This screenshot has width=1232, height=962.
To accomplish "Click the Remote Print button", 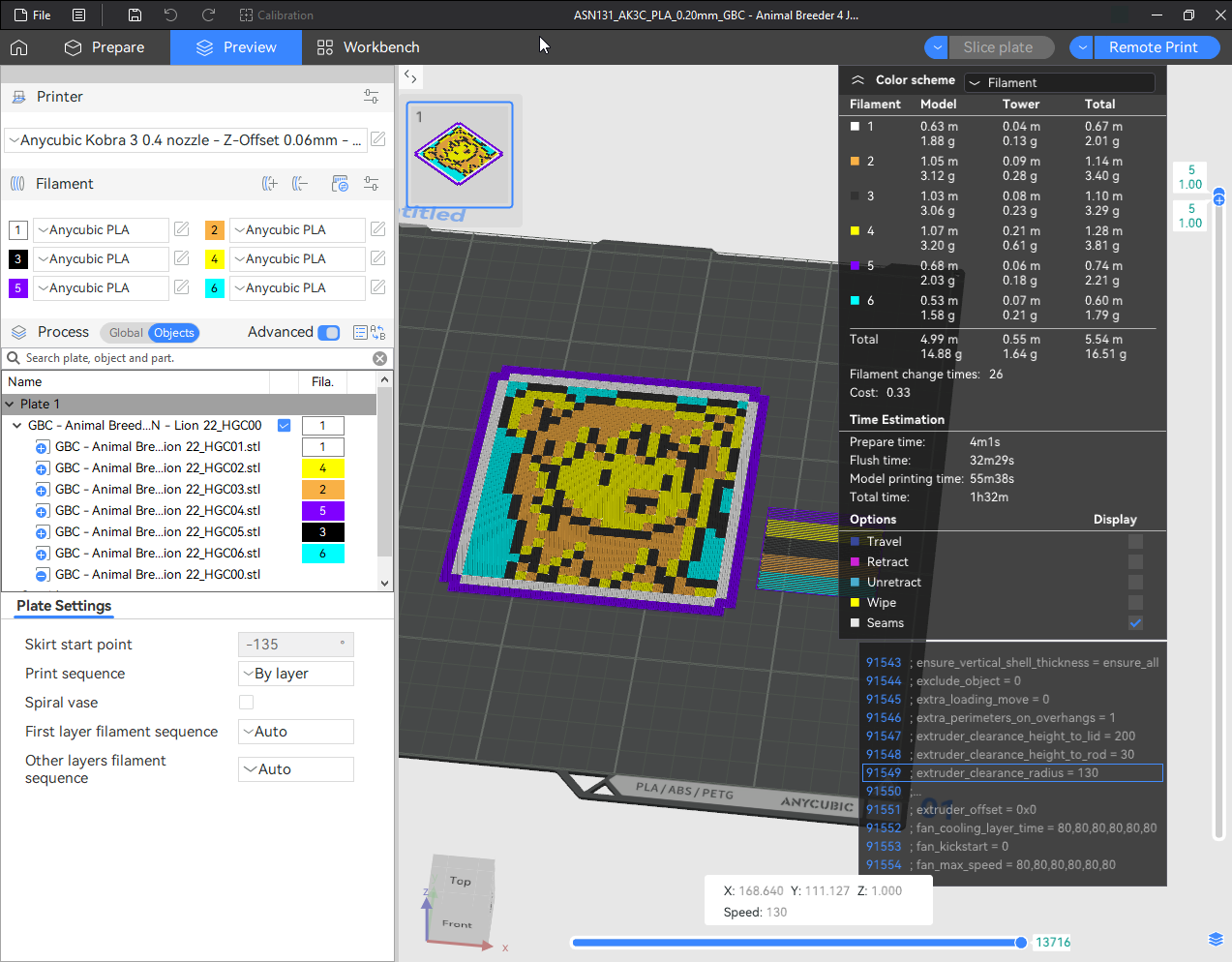I will [x=1153, y=47].
